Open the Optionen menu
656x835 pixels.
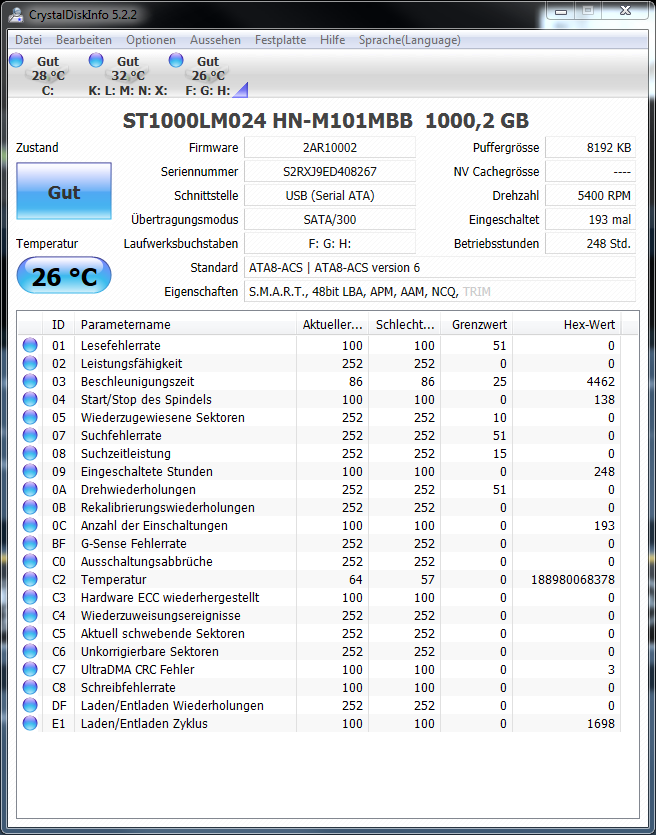pos(151,40)
